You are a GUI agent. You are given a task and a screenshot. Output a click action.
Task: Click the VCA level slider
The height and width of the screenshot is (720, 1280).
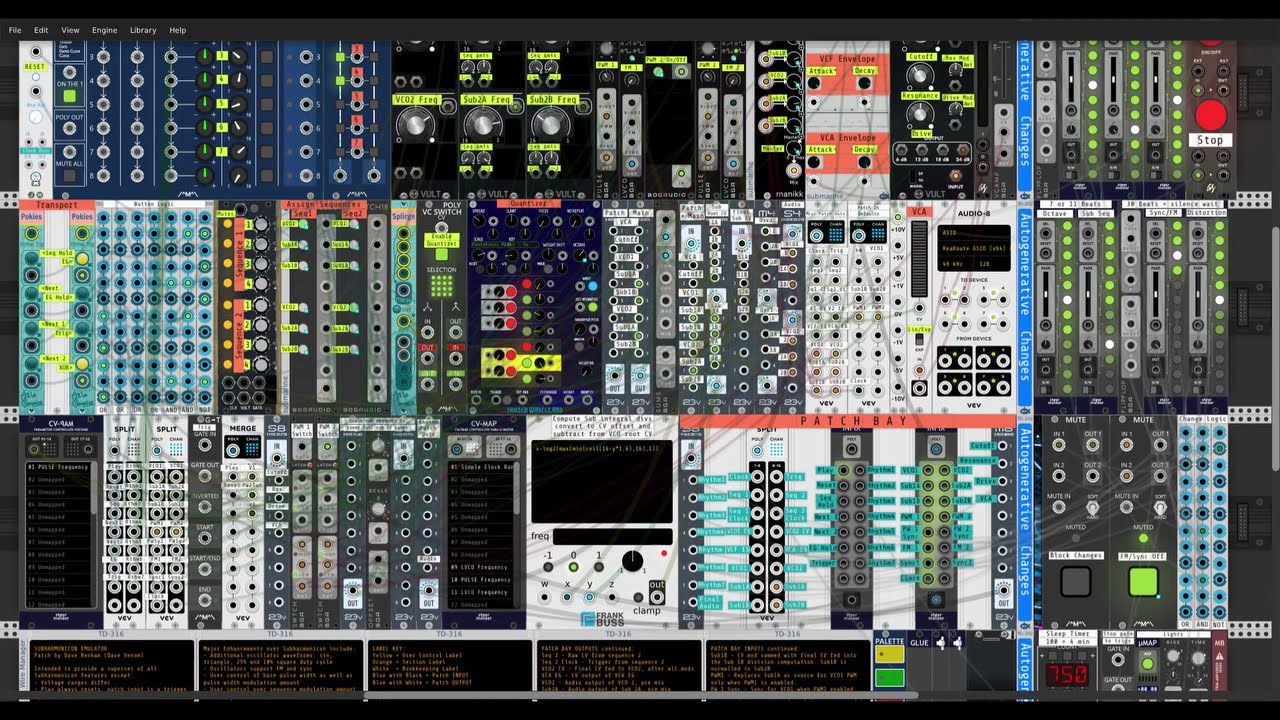pyautogui.click(x=919, y=257)
